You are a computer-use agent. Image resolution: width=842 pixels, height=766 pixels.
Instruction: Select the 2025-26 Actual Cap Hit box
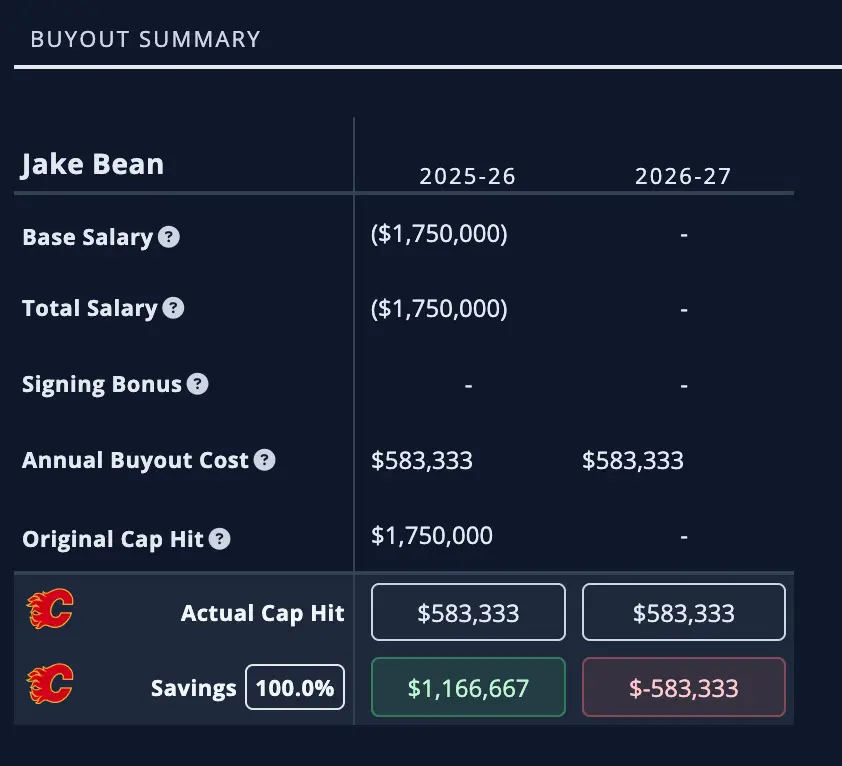pos(468,612)
